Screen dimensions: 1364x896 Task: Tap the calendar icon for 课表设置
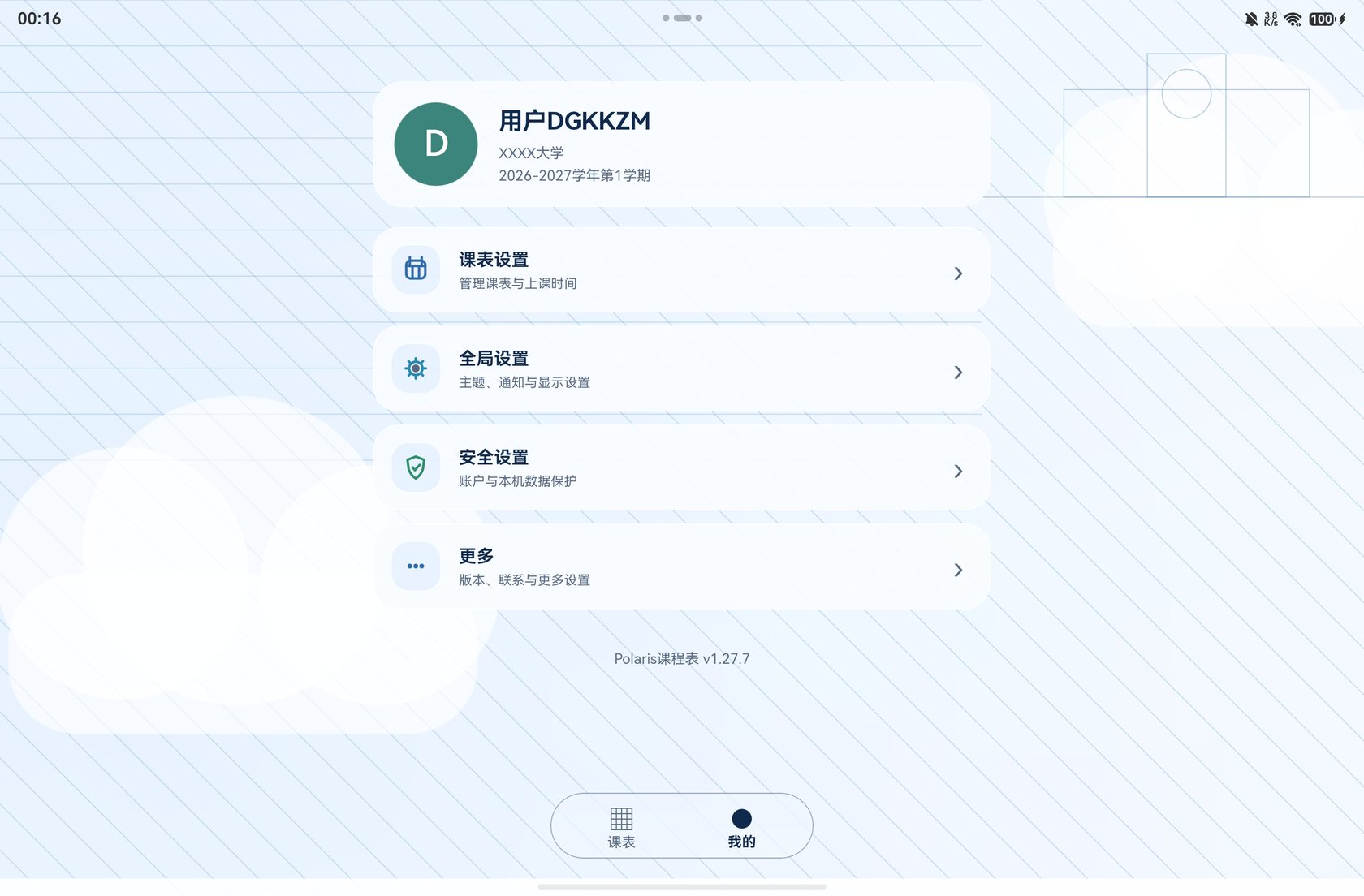(416, 269)
